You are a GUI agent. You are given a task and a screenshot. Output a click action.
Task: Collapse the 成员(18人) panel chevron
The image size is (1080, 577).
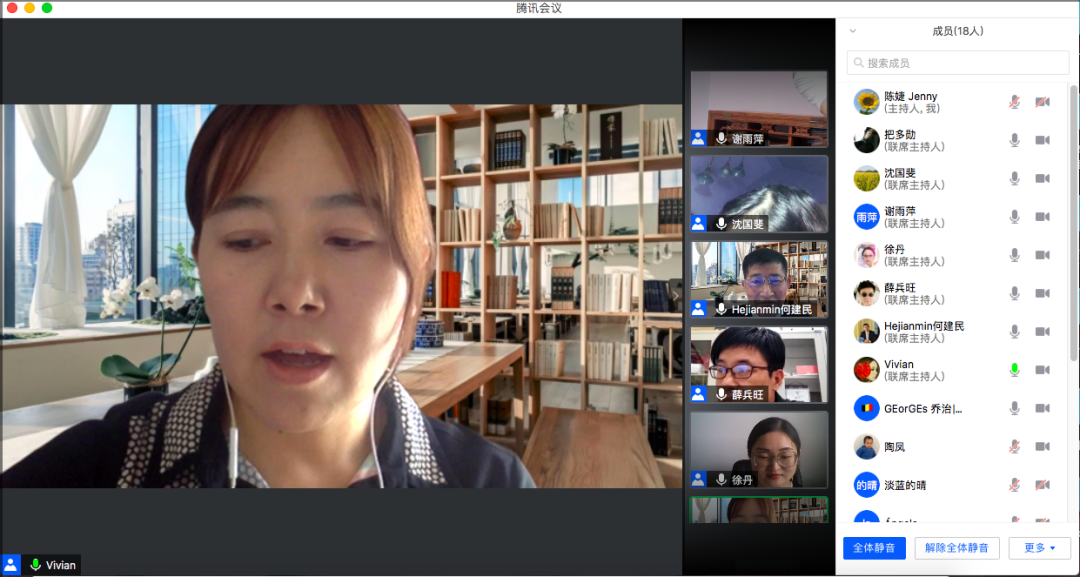click(x=853, y=31)
